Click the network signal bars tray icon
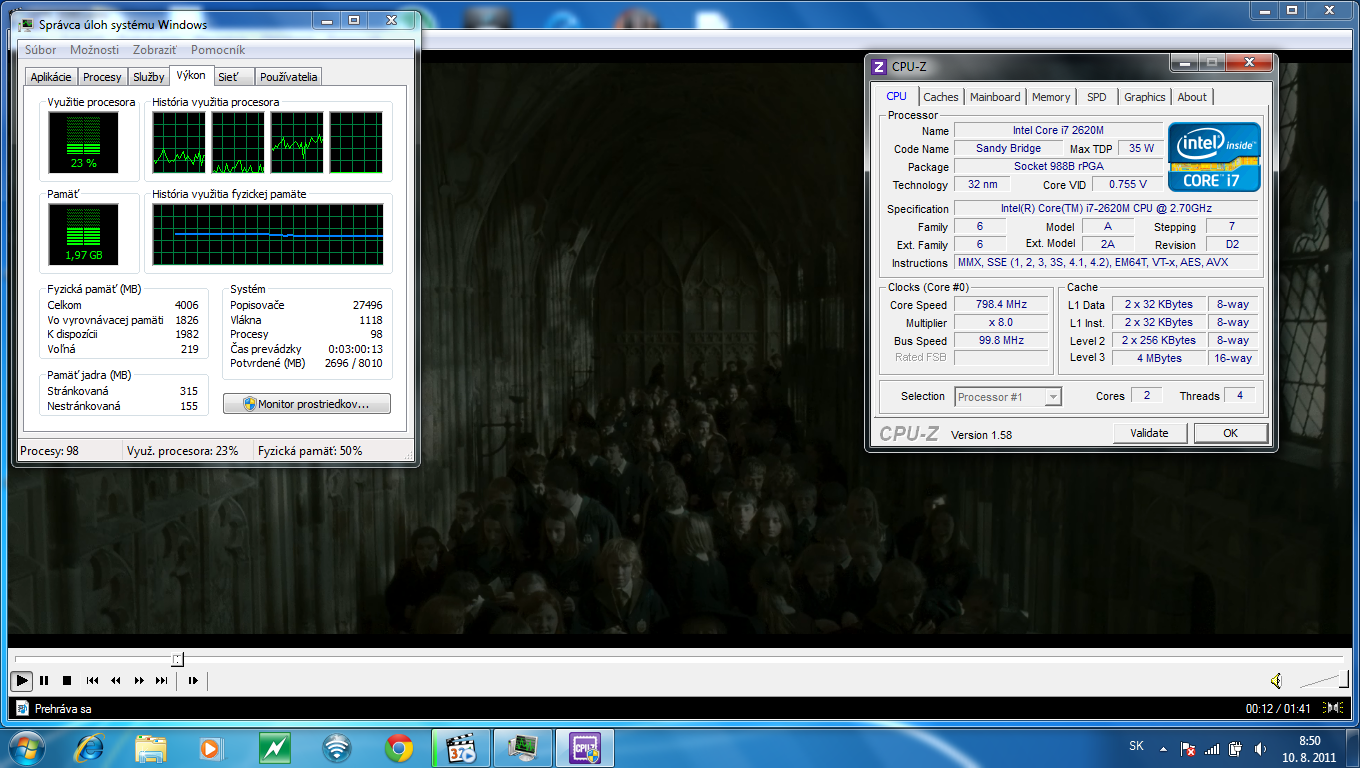 click(x=1212, y=748)
